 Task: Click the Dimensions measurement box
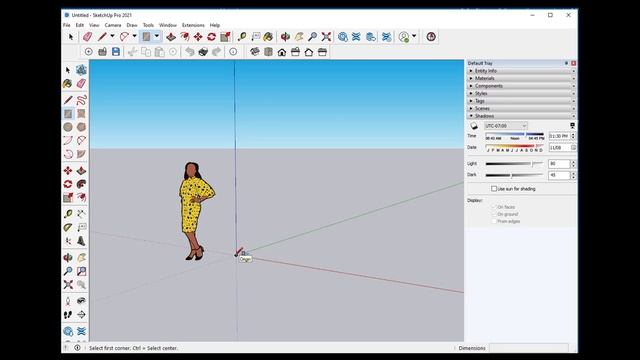click(529, 348)
